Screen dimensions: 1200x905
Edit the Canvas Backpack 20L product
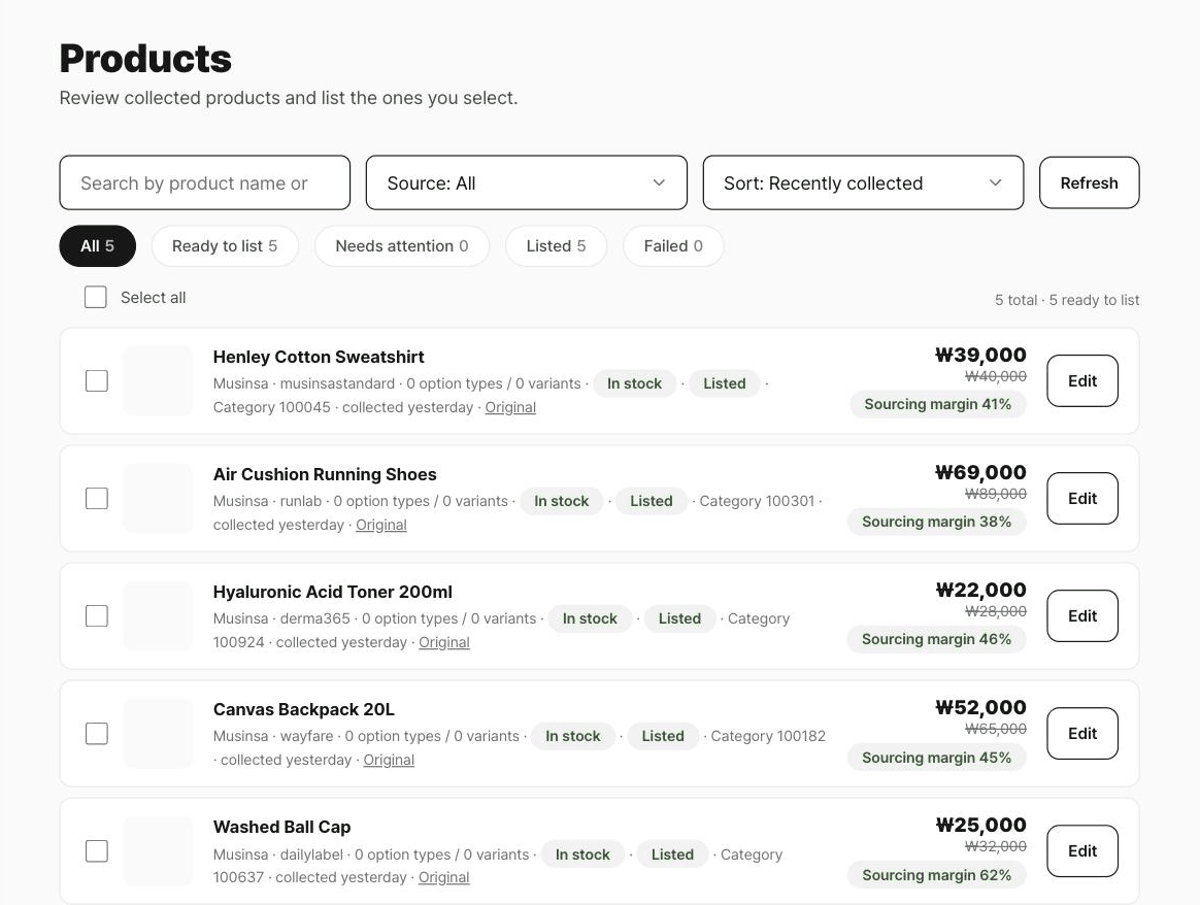(1082, 733)
